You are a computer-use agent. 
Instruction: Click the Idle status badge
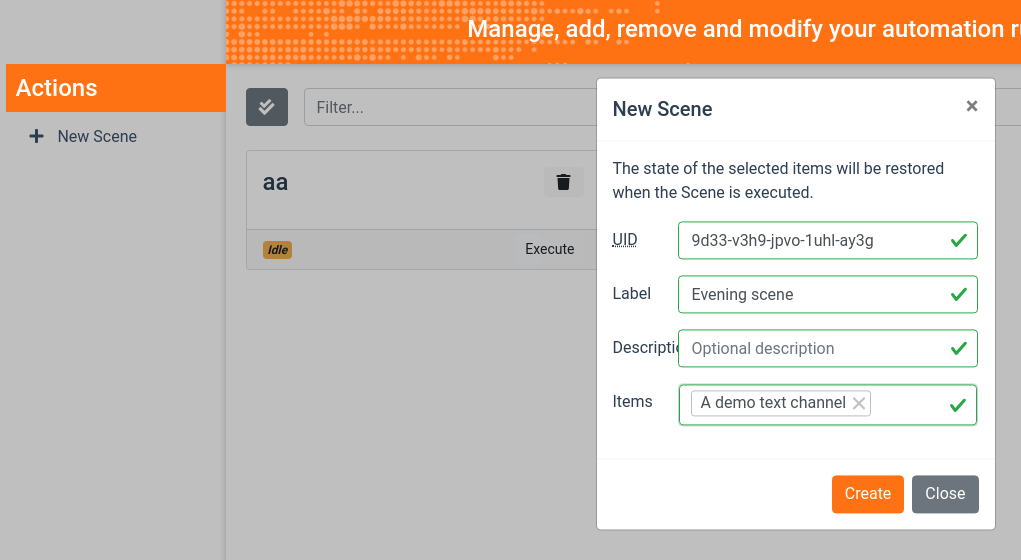point(277,250)
